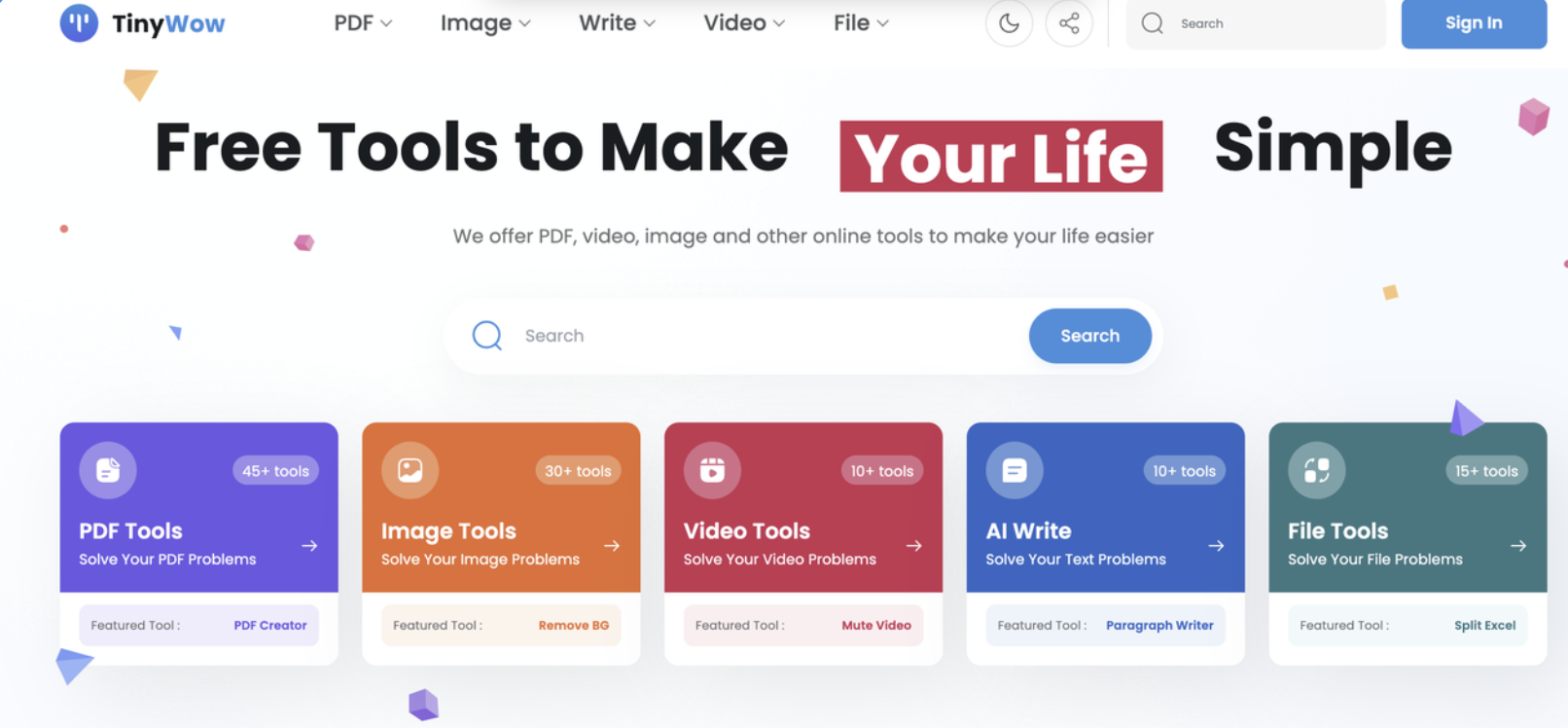Image resolution: width=1568 pixels, height=728 pixels.
Task: Open the Paragraph Writer featured tool link
Action: pyautogui.click(x=1158, y=626)
